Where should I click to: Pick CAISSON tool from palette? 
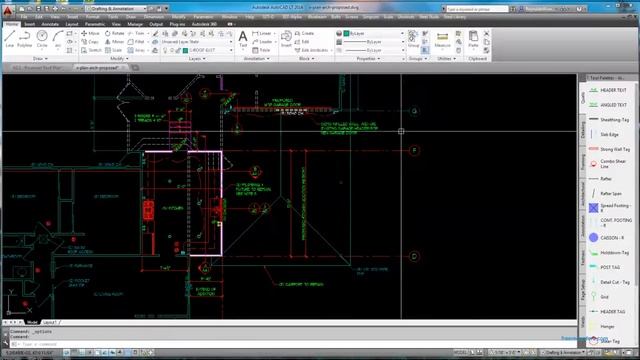tap(606, 238)
